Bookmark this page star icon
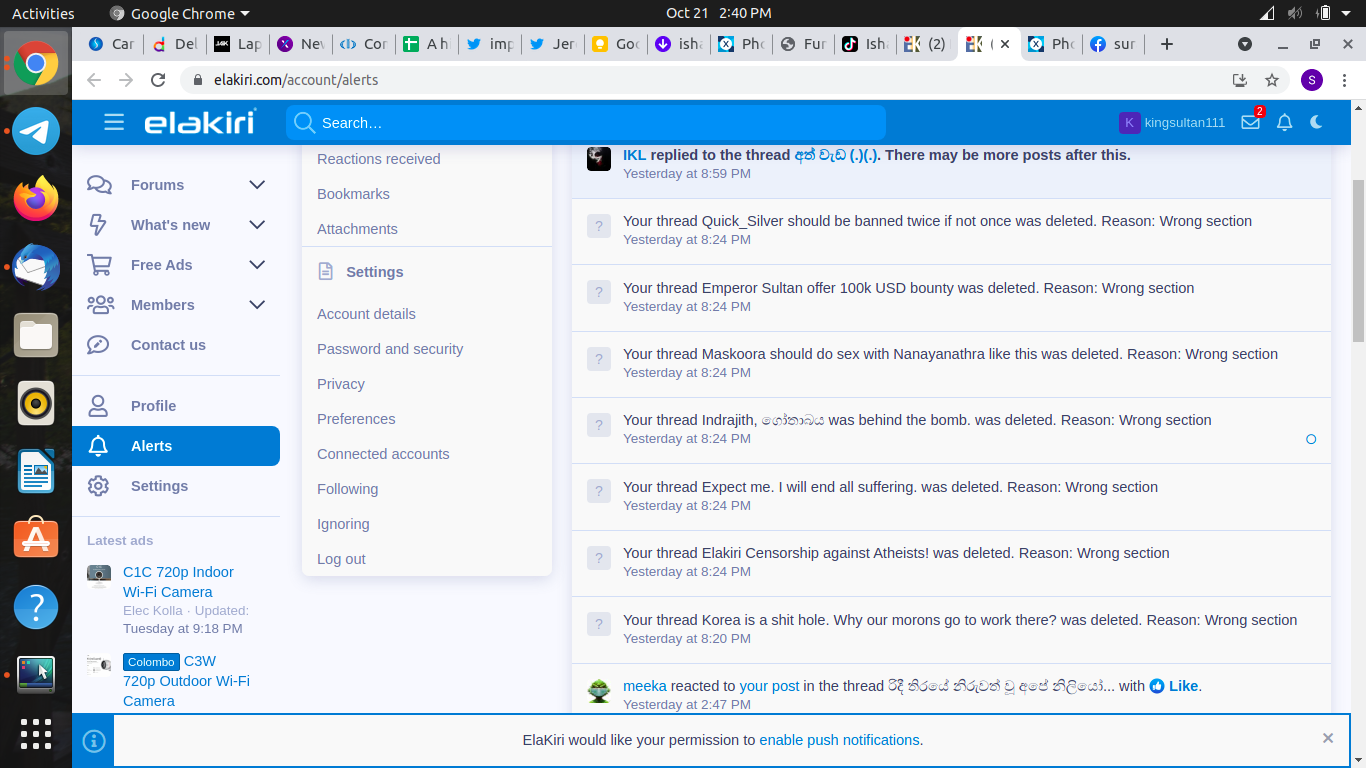The height and width of the screenshot is (768, 1366). click(x=1272, y=80)
